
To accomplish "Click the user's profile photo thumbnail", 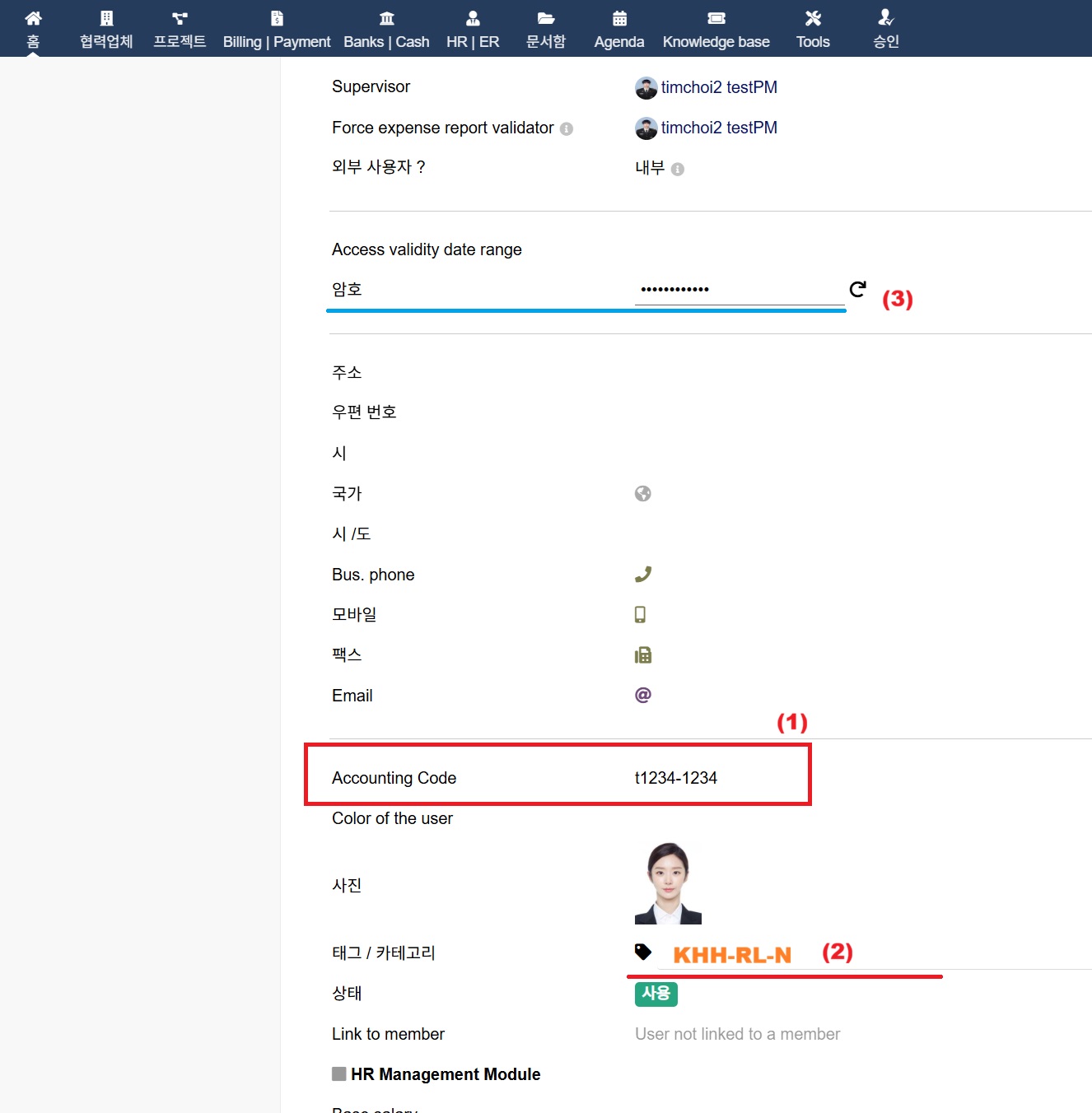I will point(668,883).
